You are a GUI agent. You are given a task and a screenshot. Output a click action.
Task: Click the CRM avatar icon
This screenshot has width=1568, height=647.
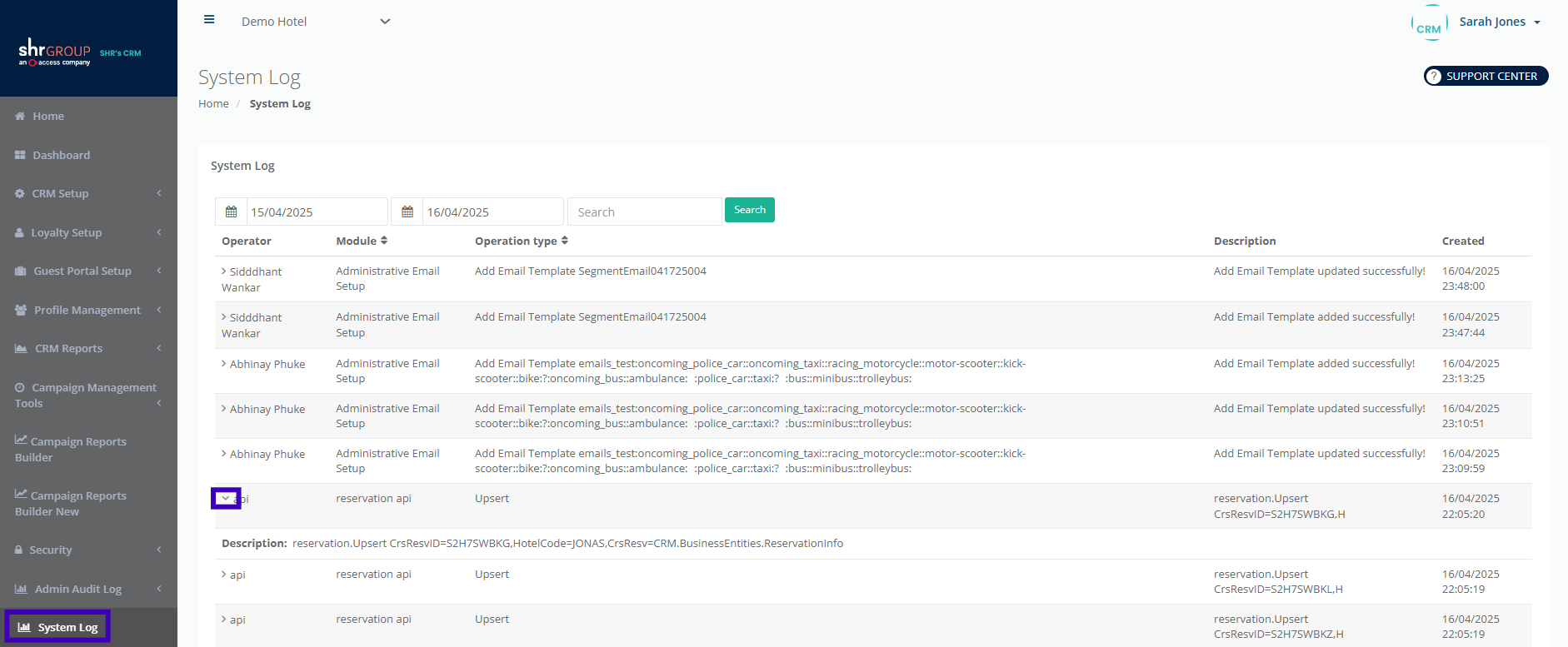pos(1429,22)
